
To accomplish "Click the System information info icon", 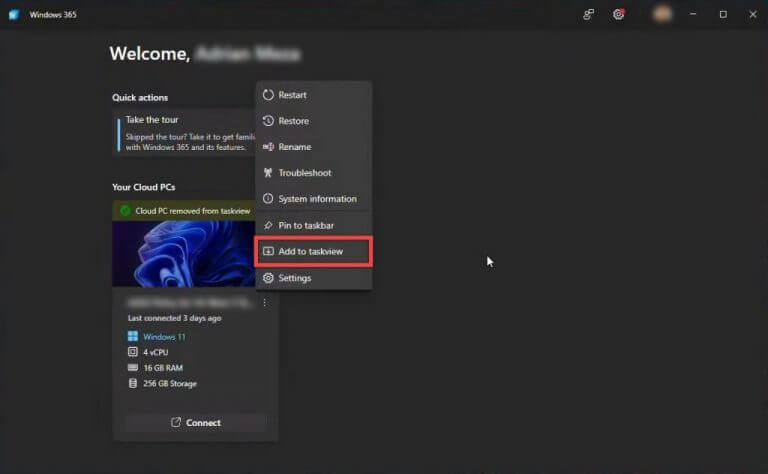I will tap(268, 199).
